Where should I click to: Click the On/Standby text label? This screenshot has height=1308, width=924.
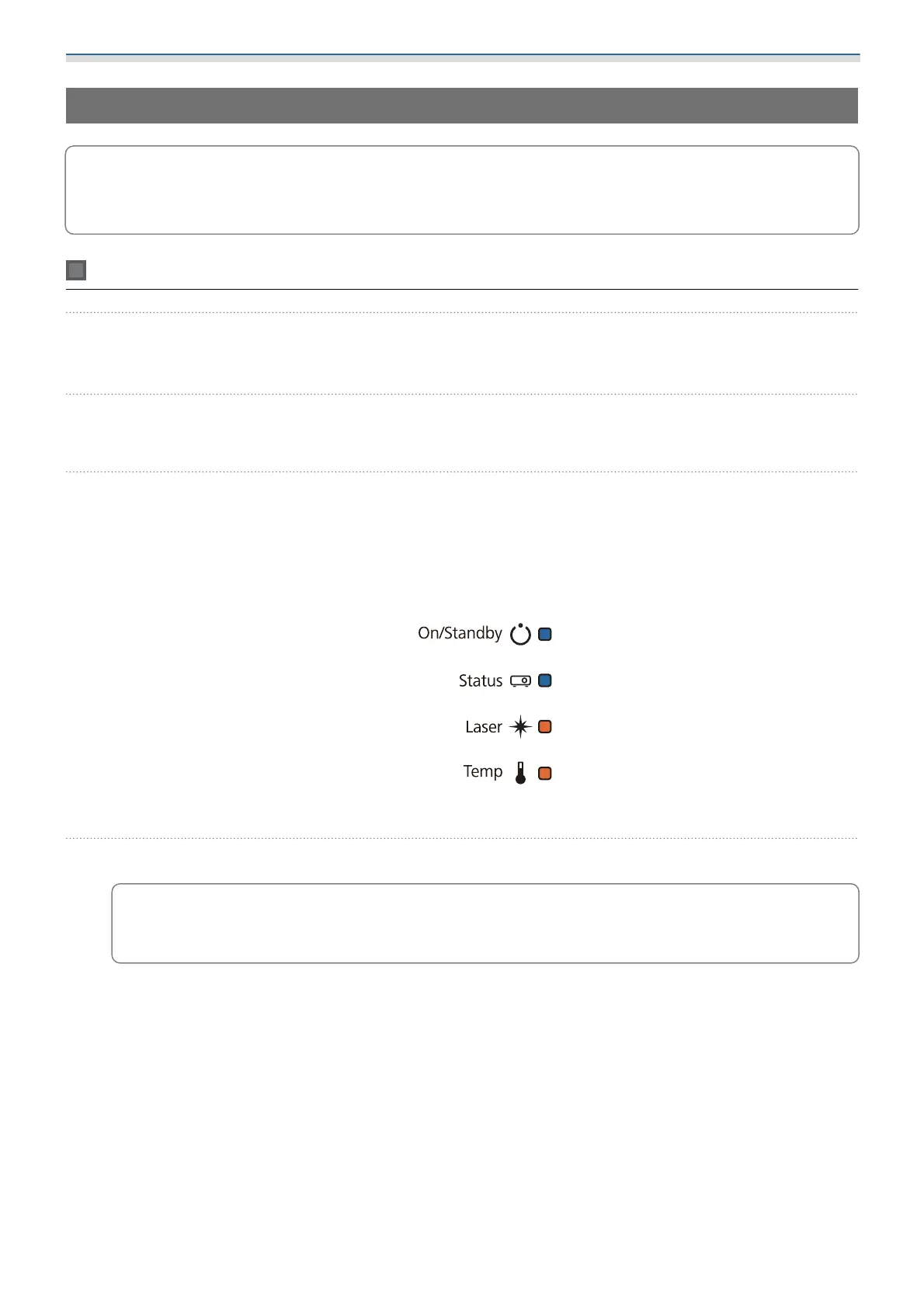click(x=460, y=633)
